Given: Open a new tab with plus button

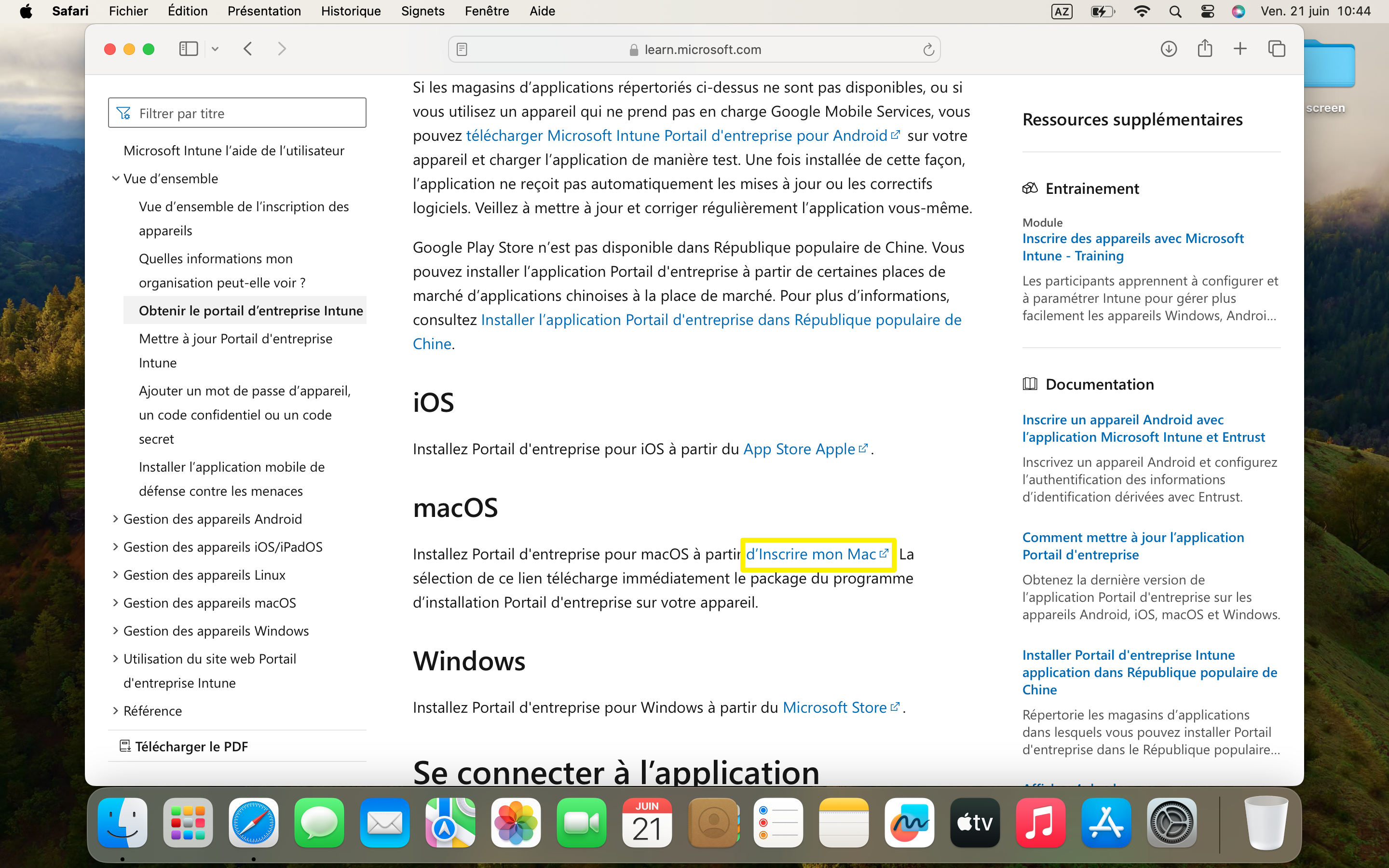Looking at the screenshot, I should 1240,49.
